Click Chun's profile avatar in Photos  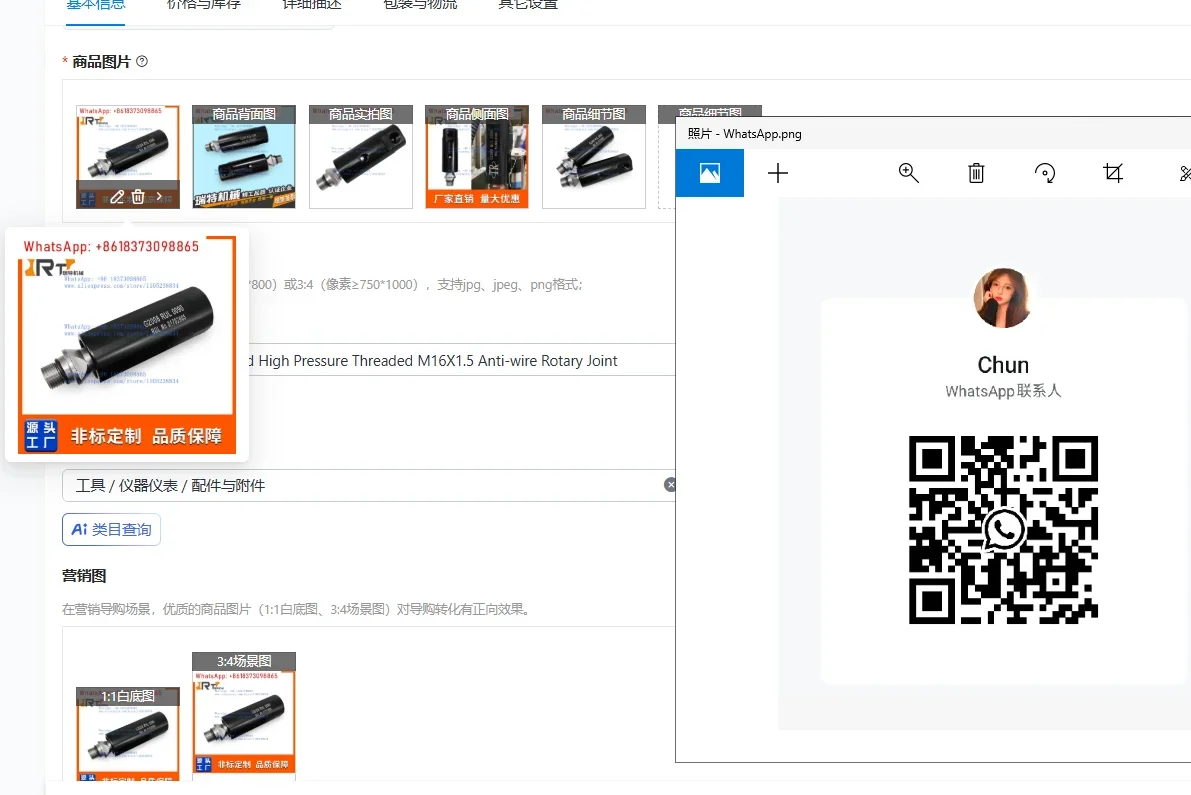tap(1003, 298)
